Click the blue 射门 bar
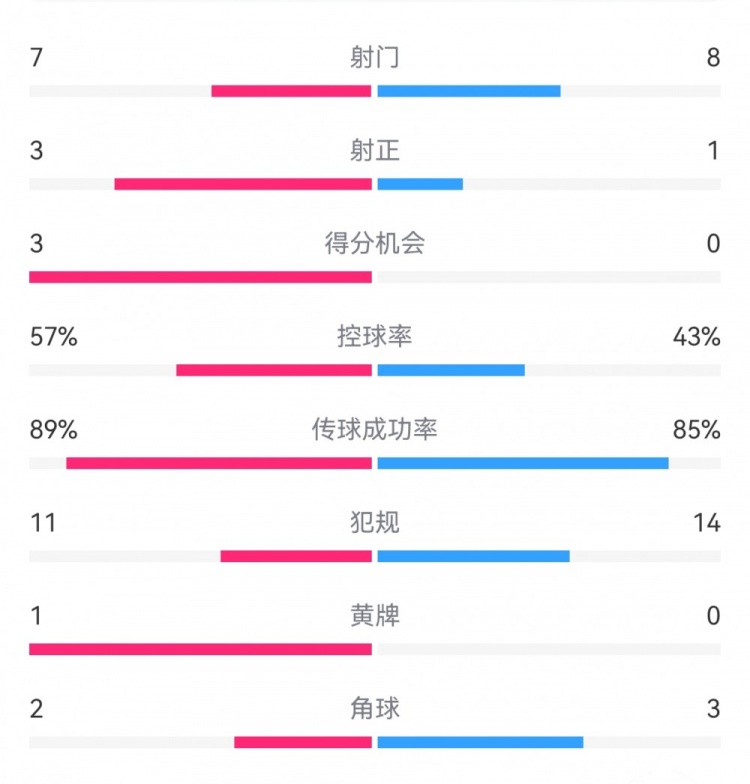The height and width of the screenshot is (784, 750). point(469,91)
